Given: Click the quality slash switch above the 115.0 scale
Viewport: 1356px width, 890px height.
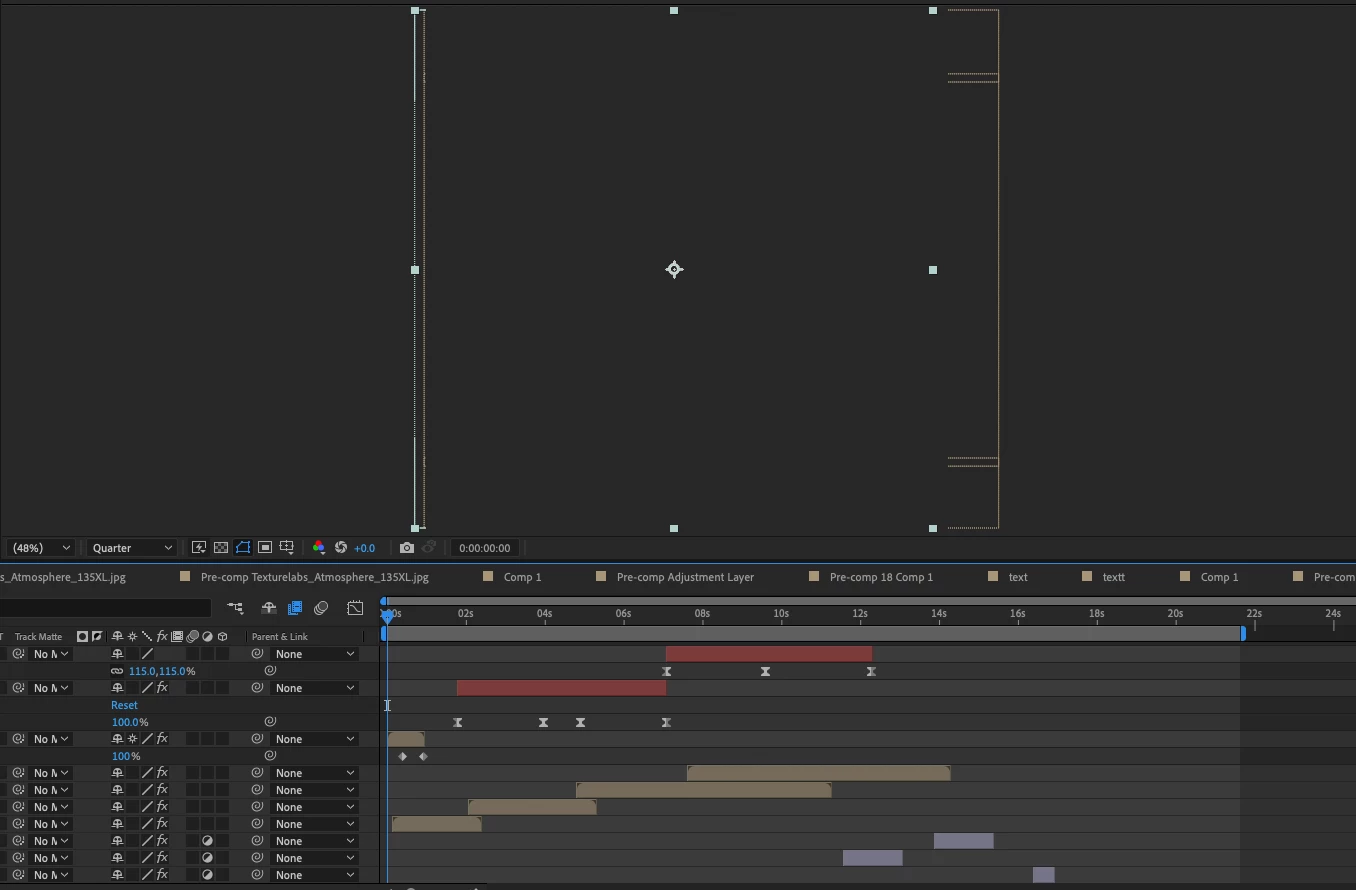Looking at the screenshot, I should point(147,654).
